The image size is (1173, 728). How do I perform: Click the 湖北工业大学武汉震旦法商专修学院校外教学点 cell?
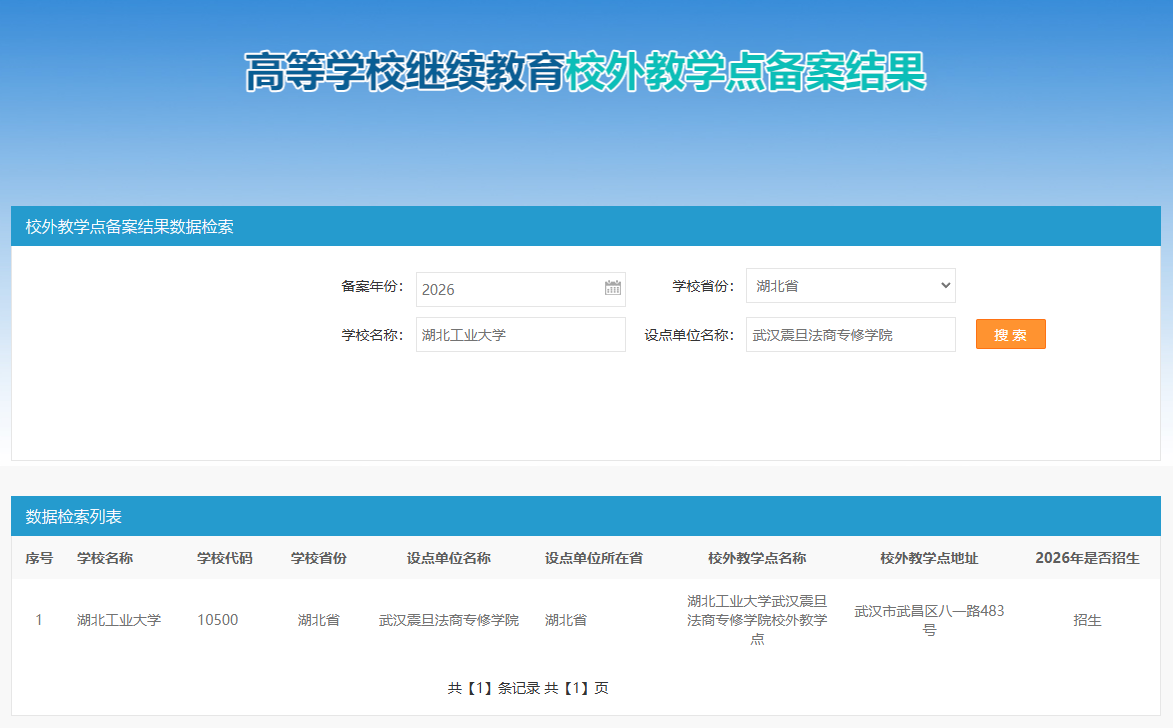click(x=757, y=620)
